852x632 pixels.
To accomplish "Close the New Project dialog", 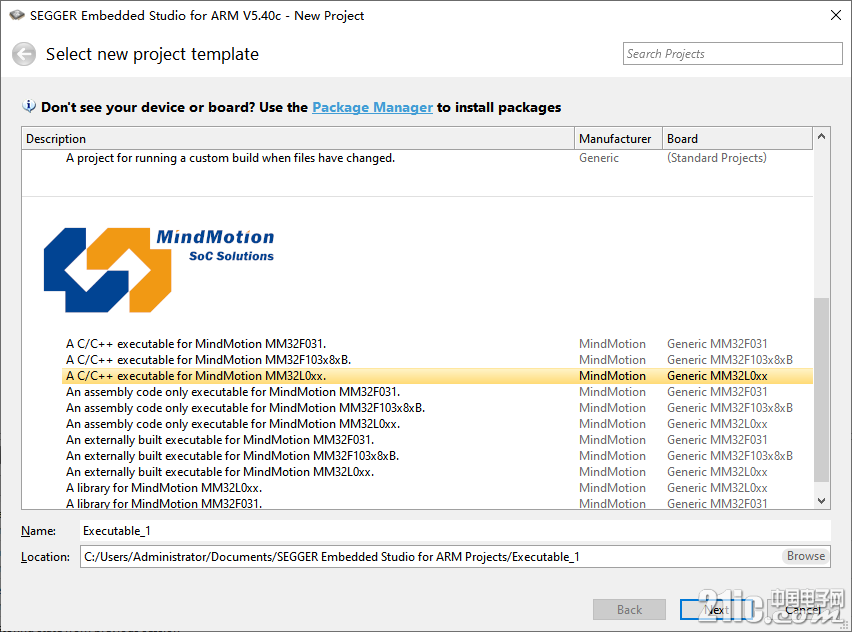I will coord(836,15).
